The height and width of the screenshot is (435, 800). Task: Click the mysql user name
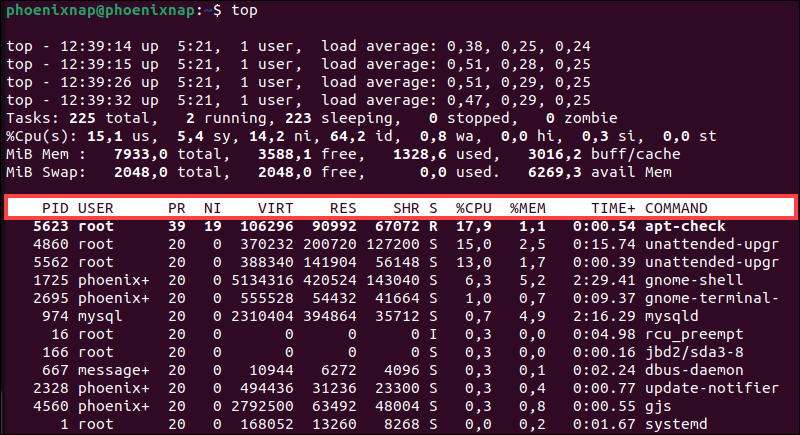[x=100, y=316]
